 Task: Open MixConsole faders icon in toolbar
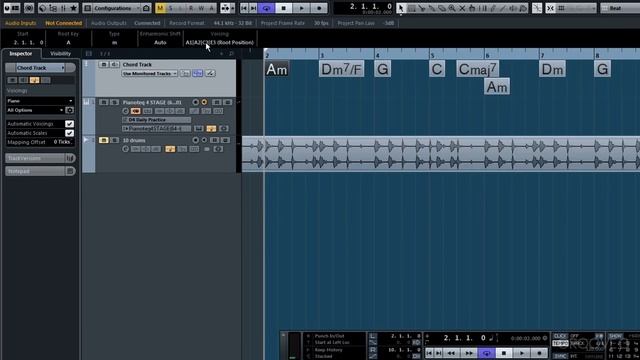(63, 8)
